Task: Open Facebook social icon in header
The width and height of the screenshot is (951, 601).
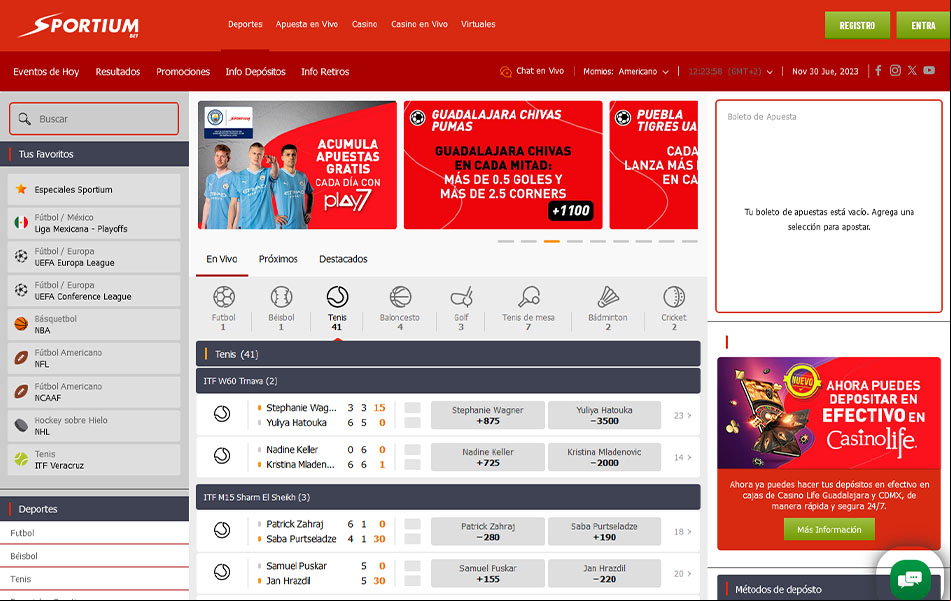Action: pyautogui.click(x=878, y=70)
